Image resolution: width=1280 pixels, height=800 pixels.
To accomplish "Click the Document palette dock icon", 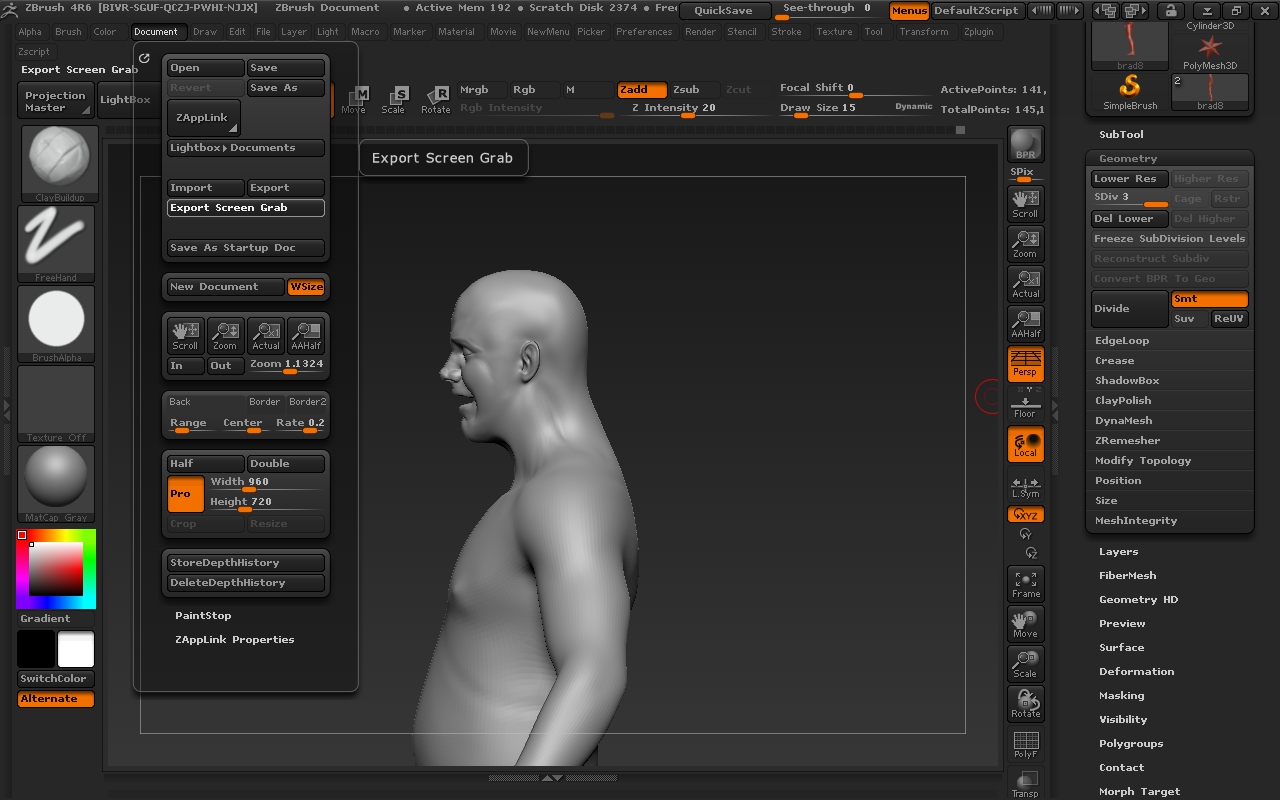I will [145, 59].
